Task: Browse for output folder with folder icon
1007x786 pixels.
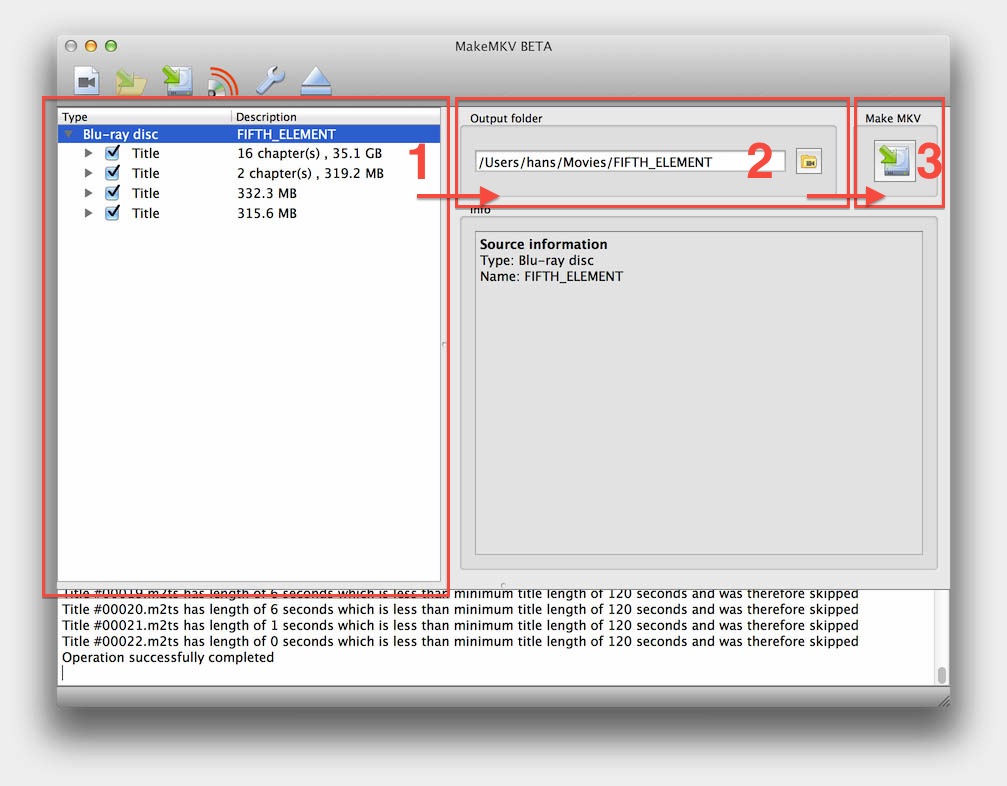Action: (809, 162)
